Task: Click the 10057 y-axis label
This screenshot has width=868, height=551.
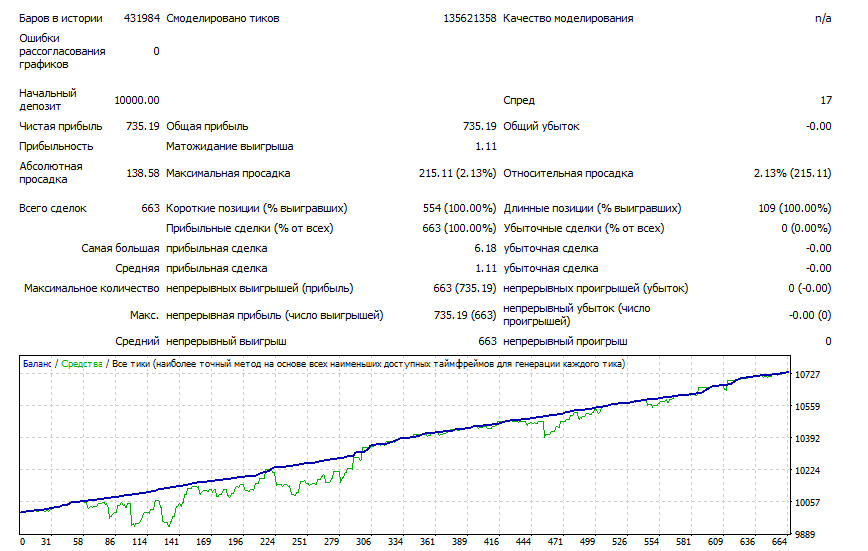Action: 807,502
